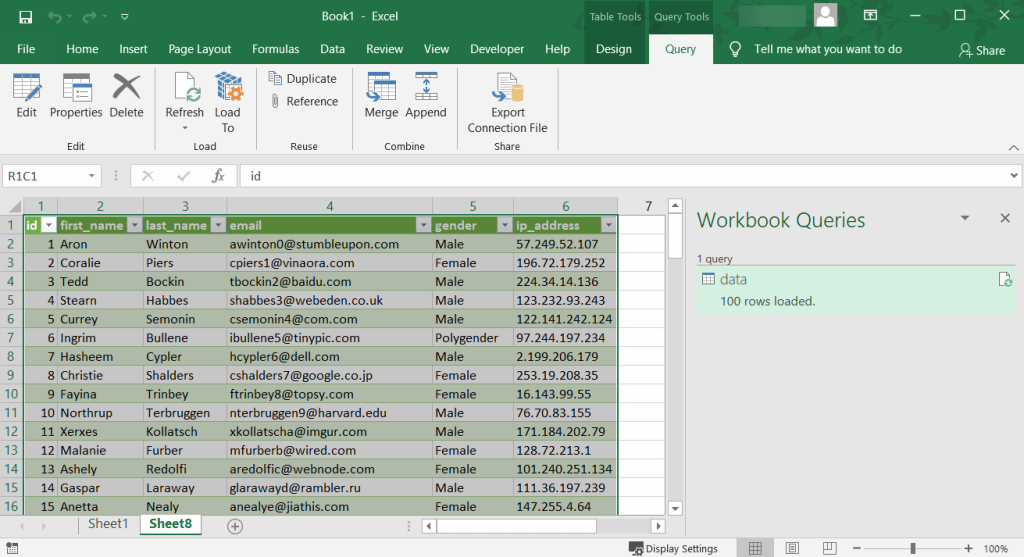Click in the formula bar showing id

click(x=624, y=176)
